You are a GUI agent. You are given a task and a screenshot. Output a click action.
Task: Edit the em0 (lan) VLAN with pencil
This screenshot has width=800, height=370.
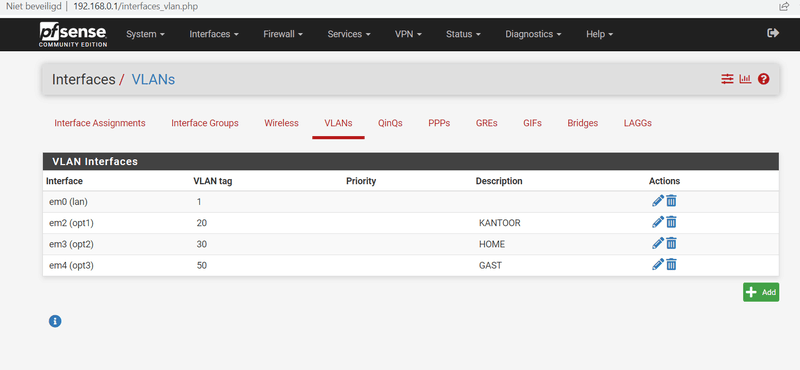coord(658,201)
